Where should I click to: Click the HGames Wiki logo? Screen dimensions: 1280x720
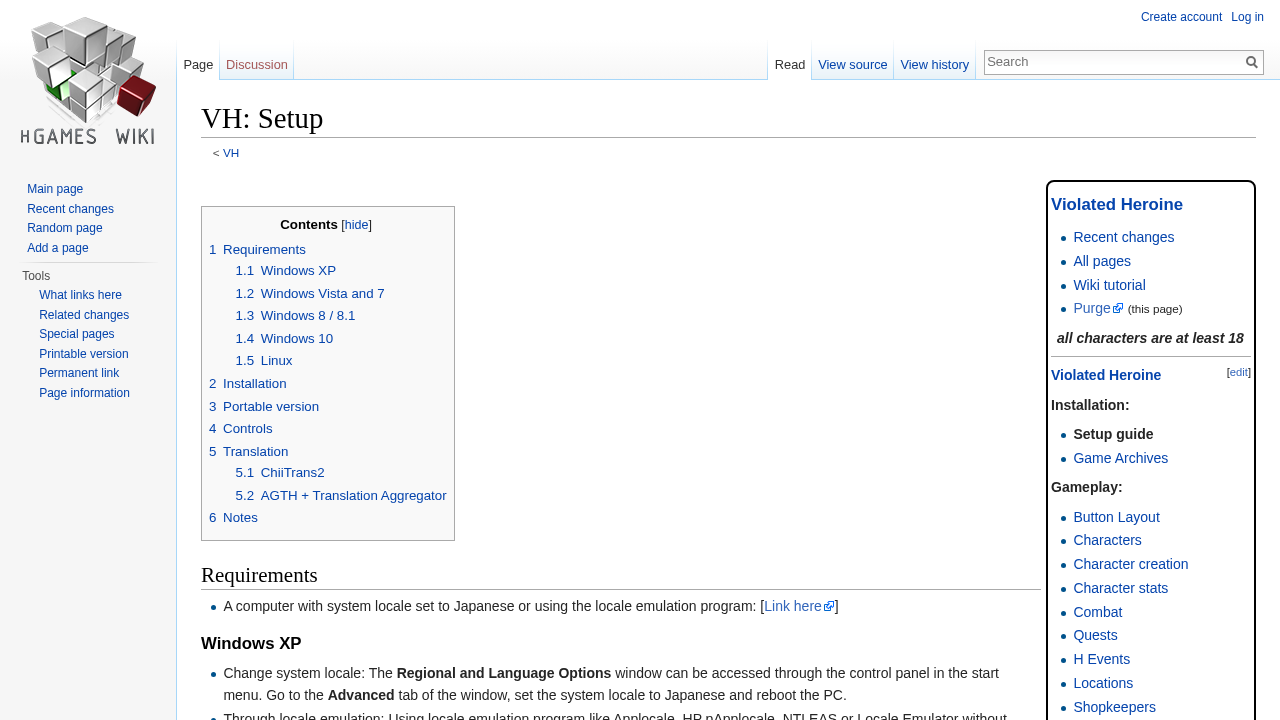pos(88,80)
